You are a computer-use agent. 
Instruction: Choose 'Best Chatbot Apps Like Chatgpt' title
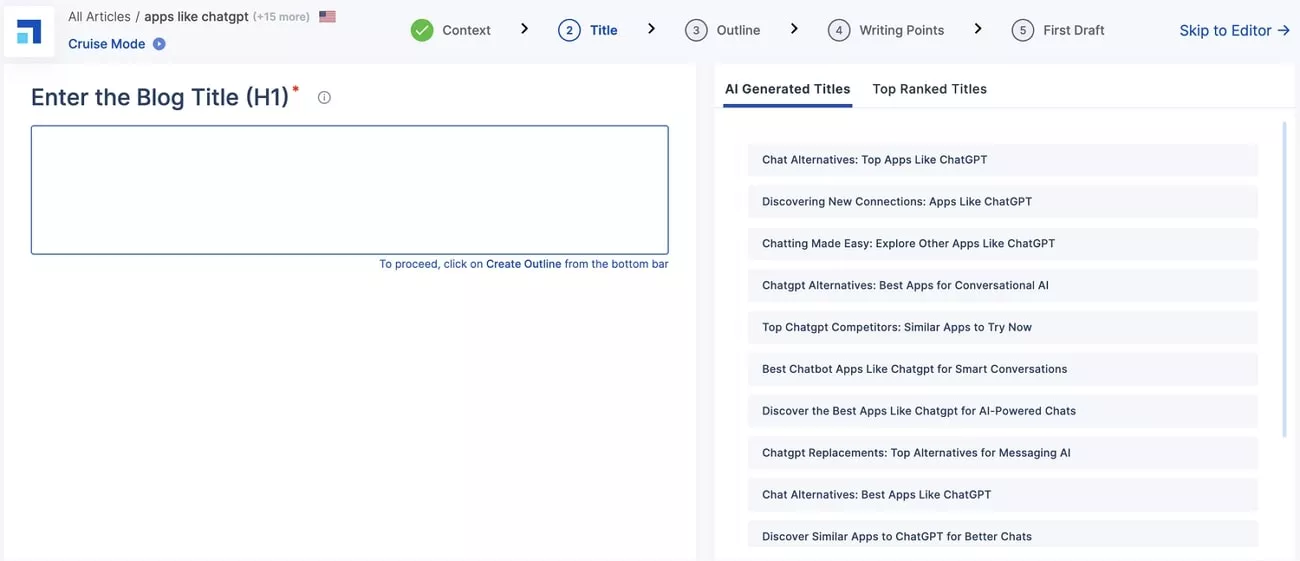coord(1003,370)
